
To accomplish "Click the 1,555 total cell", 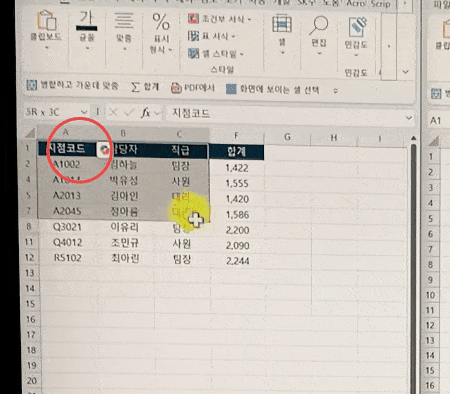I will tap(237, 183).
